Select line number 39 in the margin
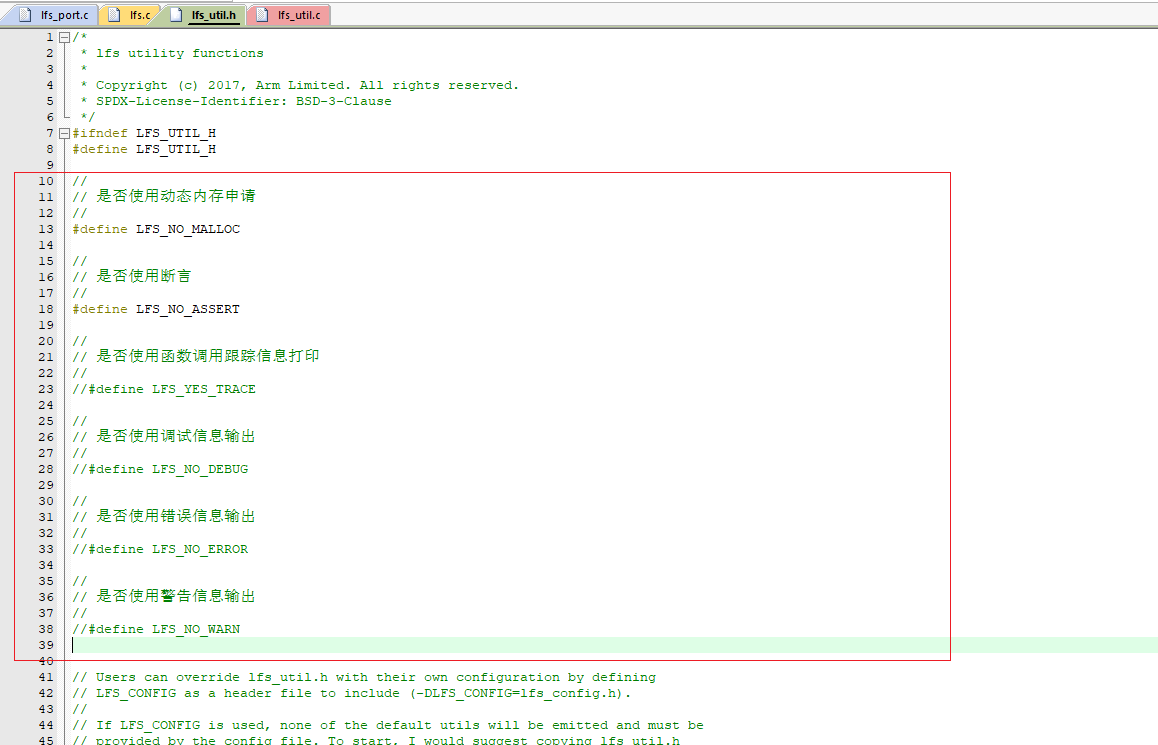The image size is (1158, 745). [x=46, y=645]
